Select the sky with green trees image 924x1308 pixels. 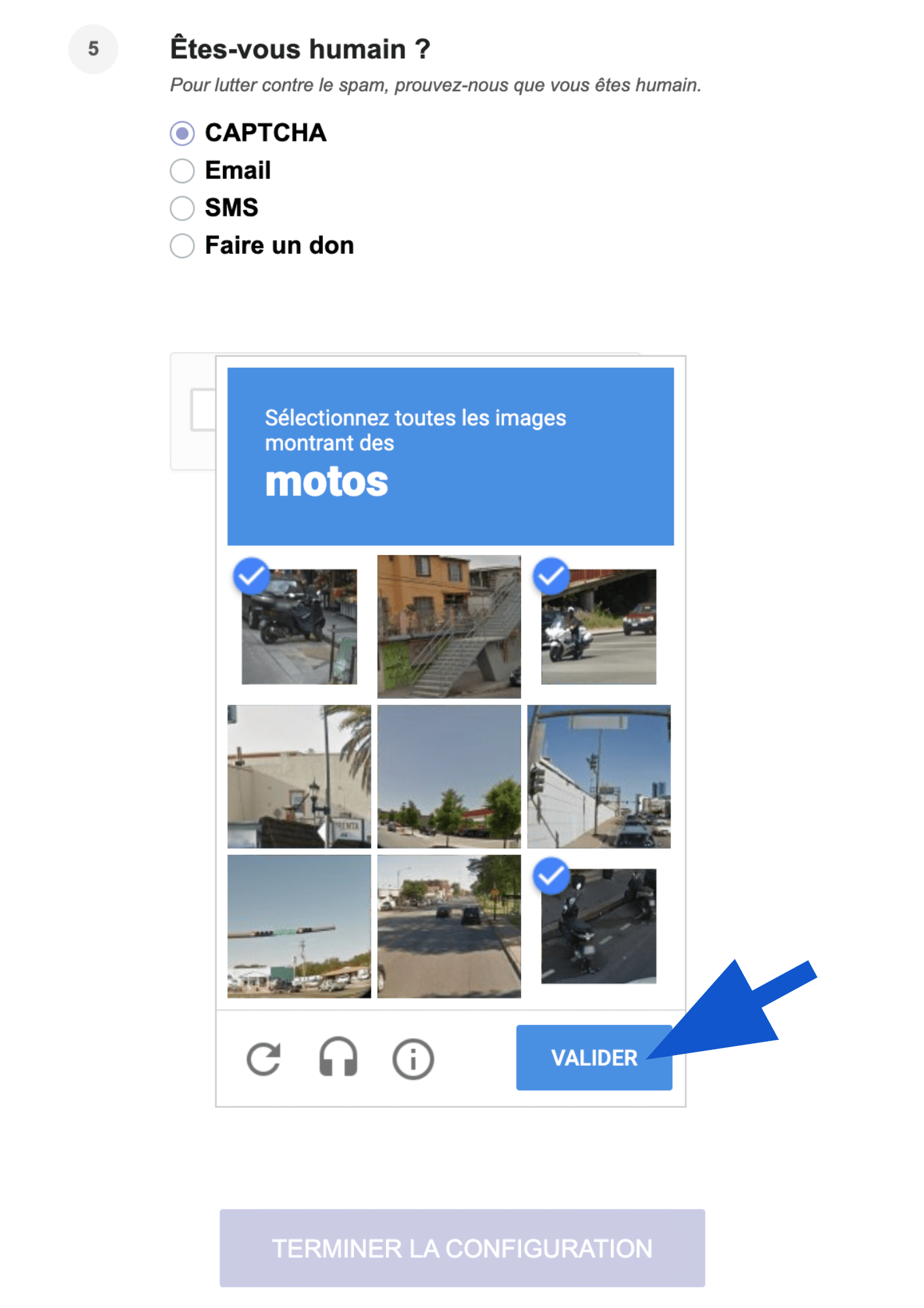click(x=449, y=777)
